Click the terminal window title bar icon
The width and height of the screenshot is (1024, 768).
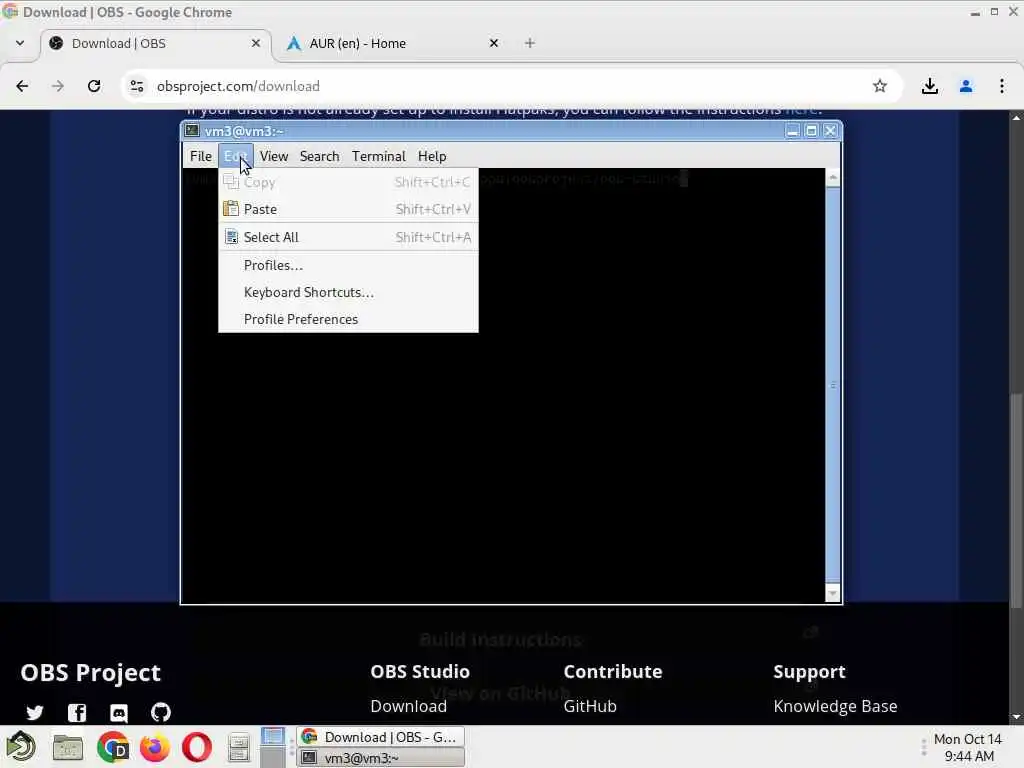(x=192, y=131)
